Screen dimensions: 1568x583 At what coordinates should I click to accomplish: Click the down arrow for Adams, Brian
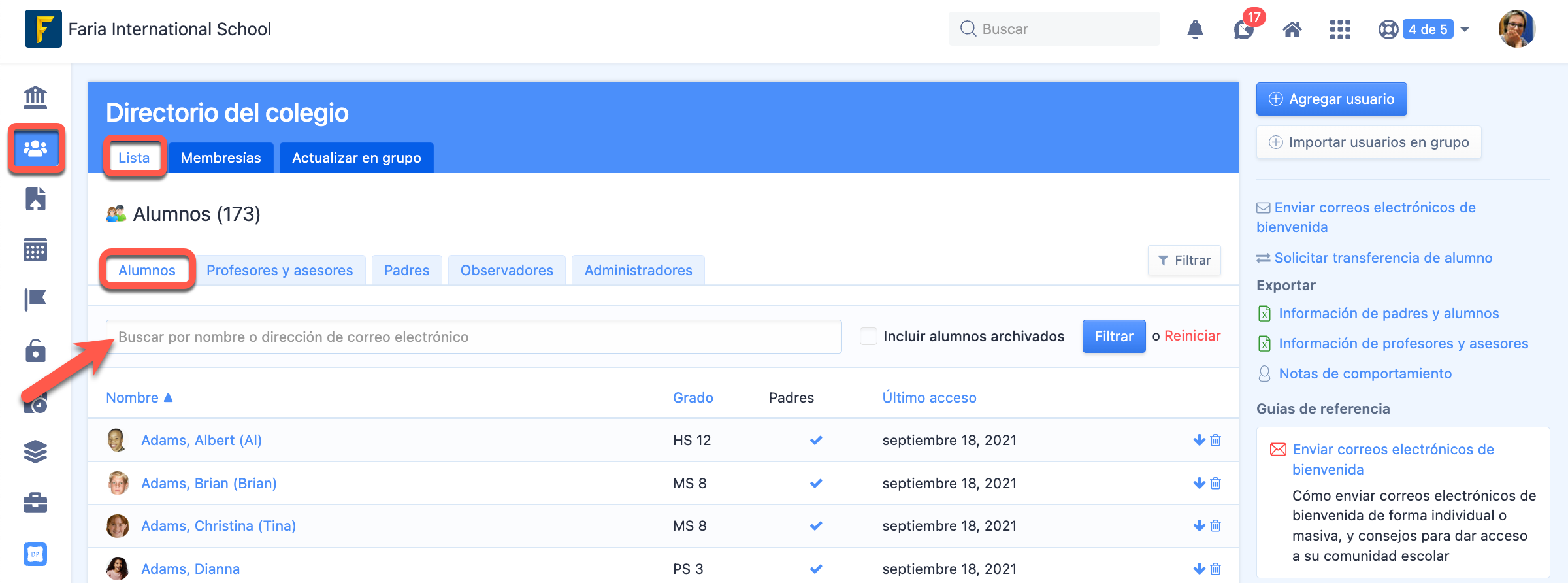point(1199,483)
